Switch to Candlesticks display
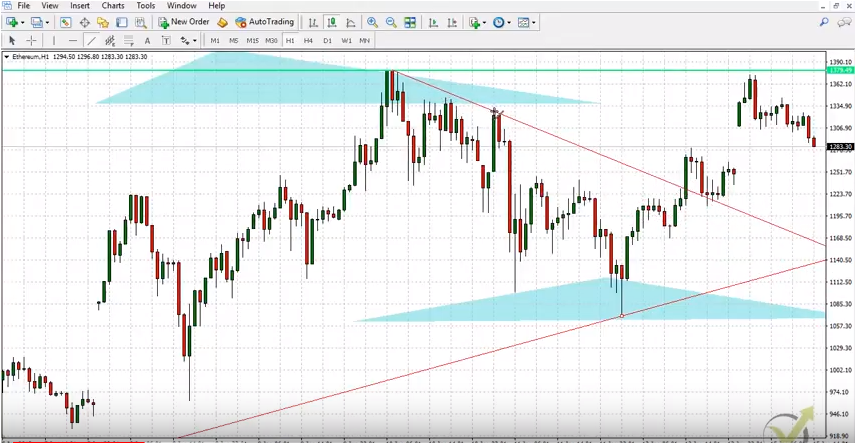 (332, 22)
